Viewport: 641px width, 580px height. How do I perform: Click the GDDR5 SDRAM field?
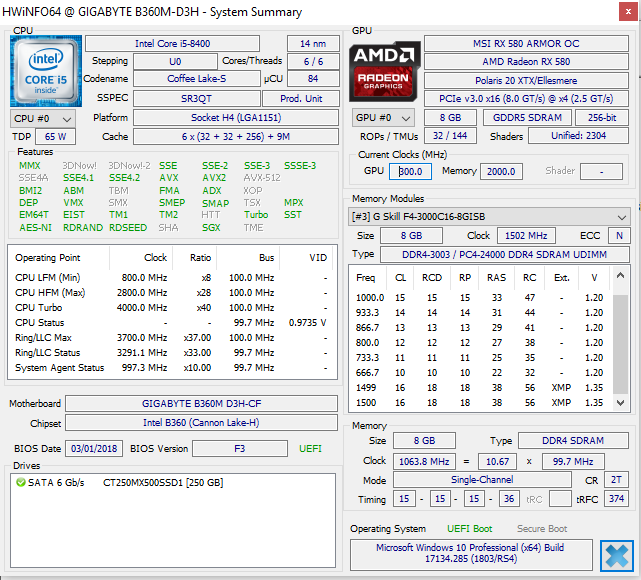tap(527, 118)
